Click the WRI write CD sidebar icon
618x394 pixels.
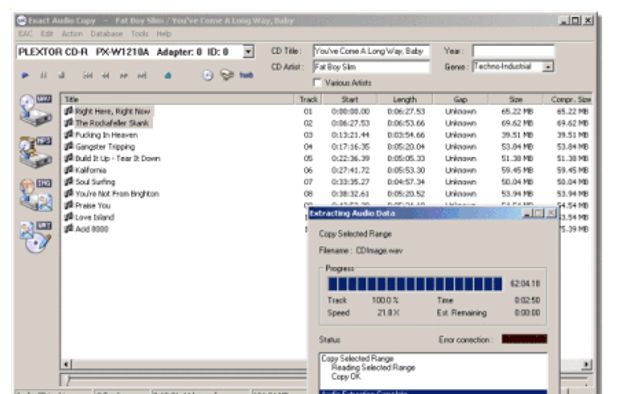36,237
